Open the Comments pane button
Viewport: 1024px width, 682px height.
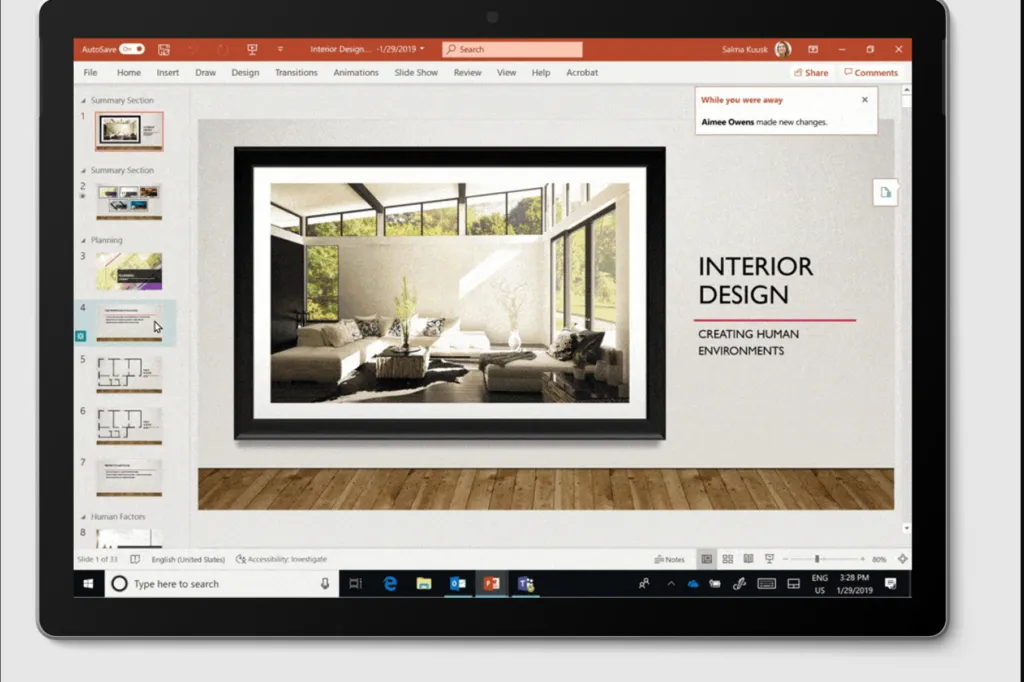(x=871, y=73)
